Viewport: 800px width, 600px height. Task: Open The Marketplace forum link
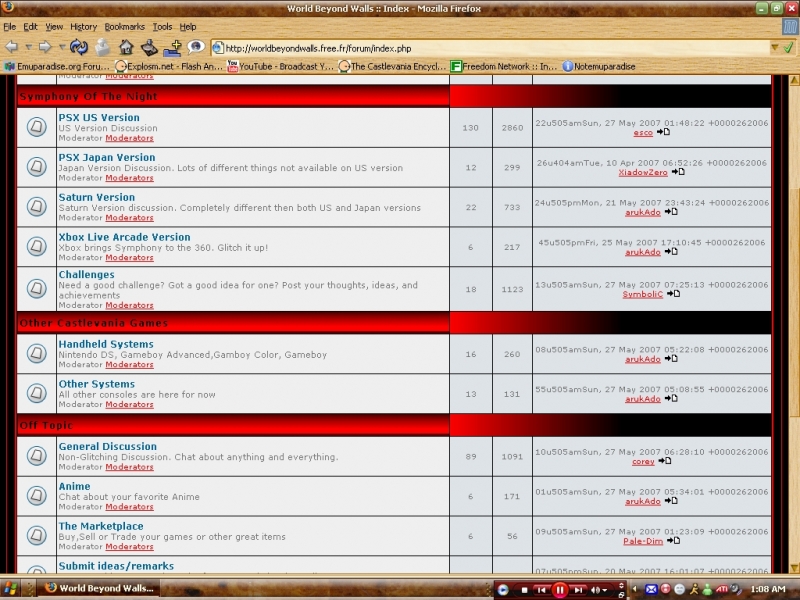(x=101, y=526)
